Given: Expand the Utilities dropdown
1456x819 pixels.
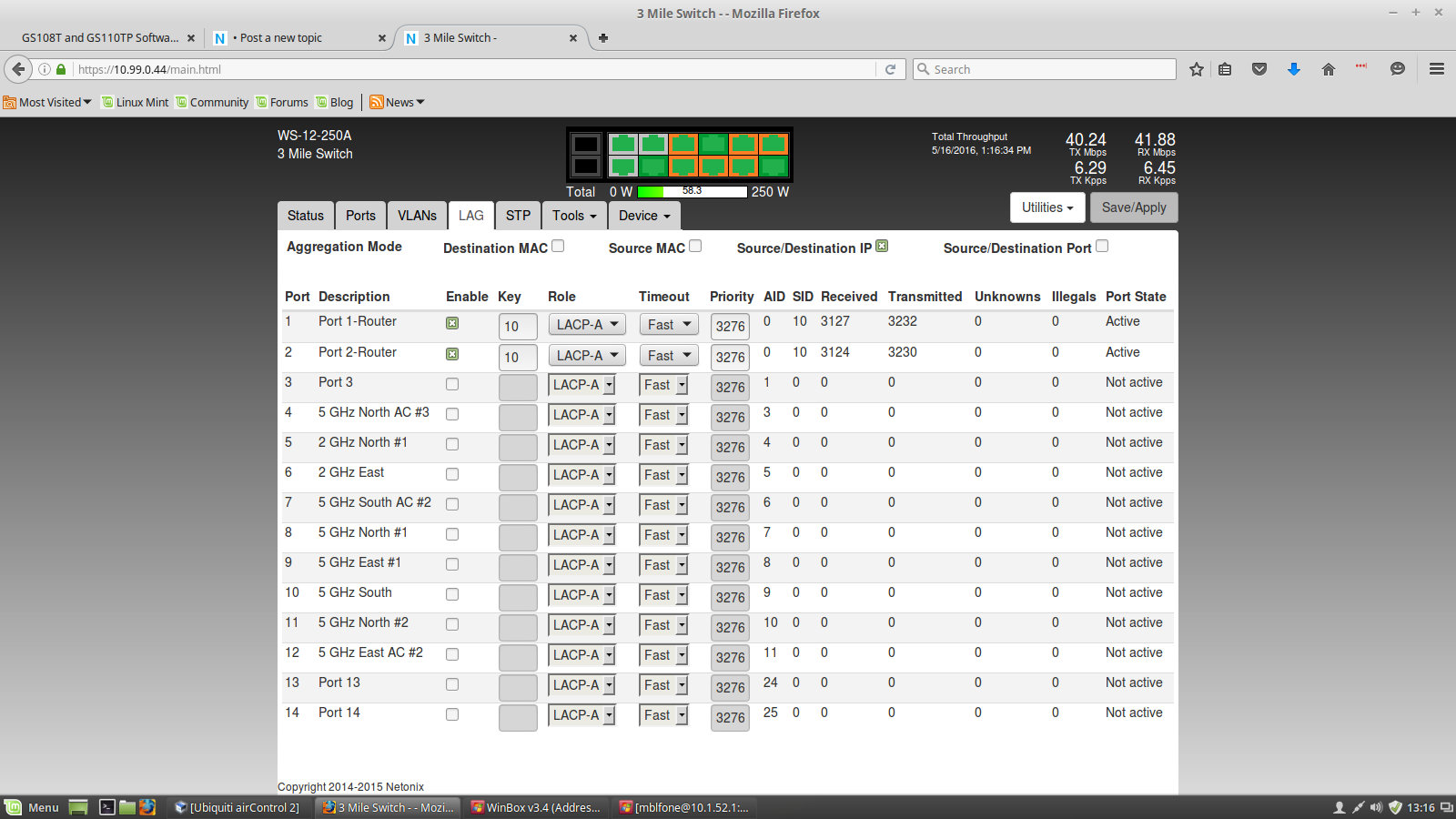Looking at the screenshot, I should tap(1046, 207).
